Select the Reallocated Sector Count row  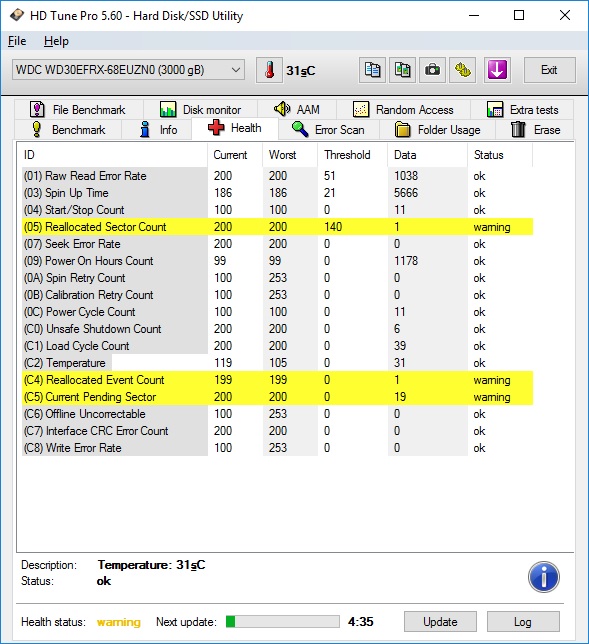278,227
